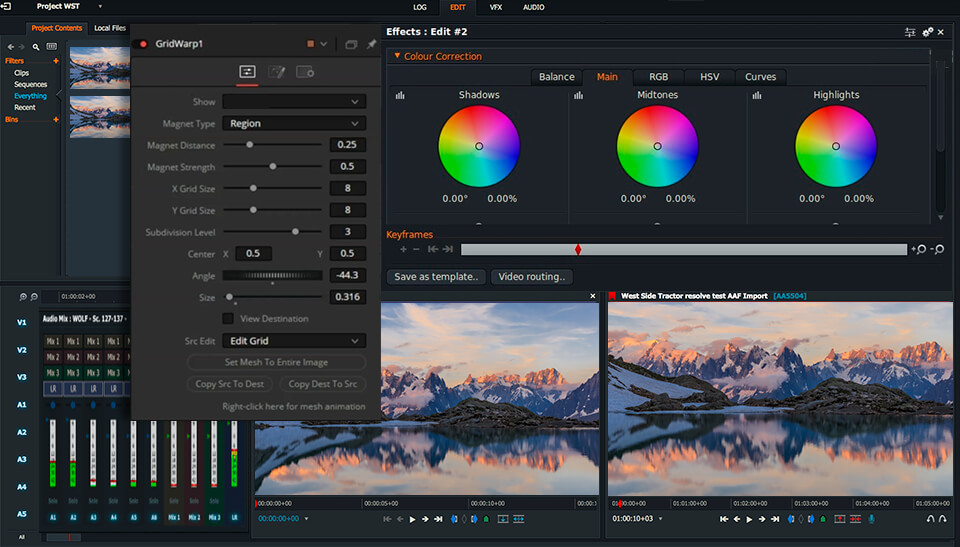Open the GridWarp1 Settings tab icon
Viewport: 960px width, 547px height.
coord(305,72)
